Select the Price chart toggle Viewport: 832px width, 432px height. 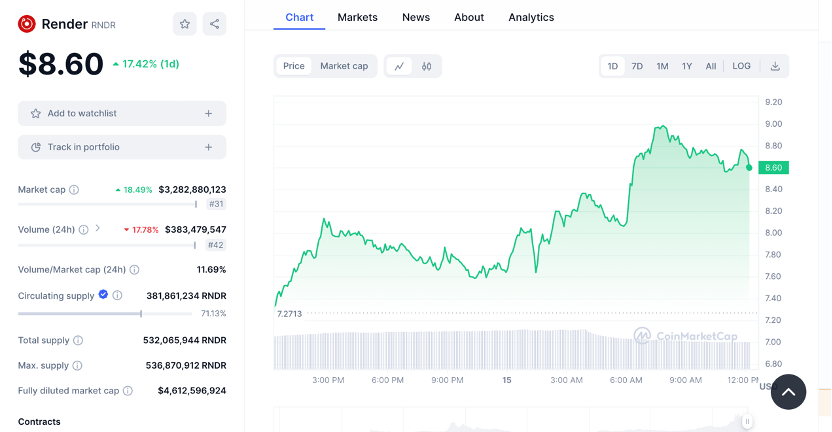click(294, 66)
